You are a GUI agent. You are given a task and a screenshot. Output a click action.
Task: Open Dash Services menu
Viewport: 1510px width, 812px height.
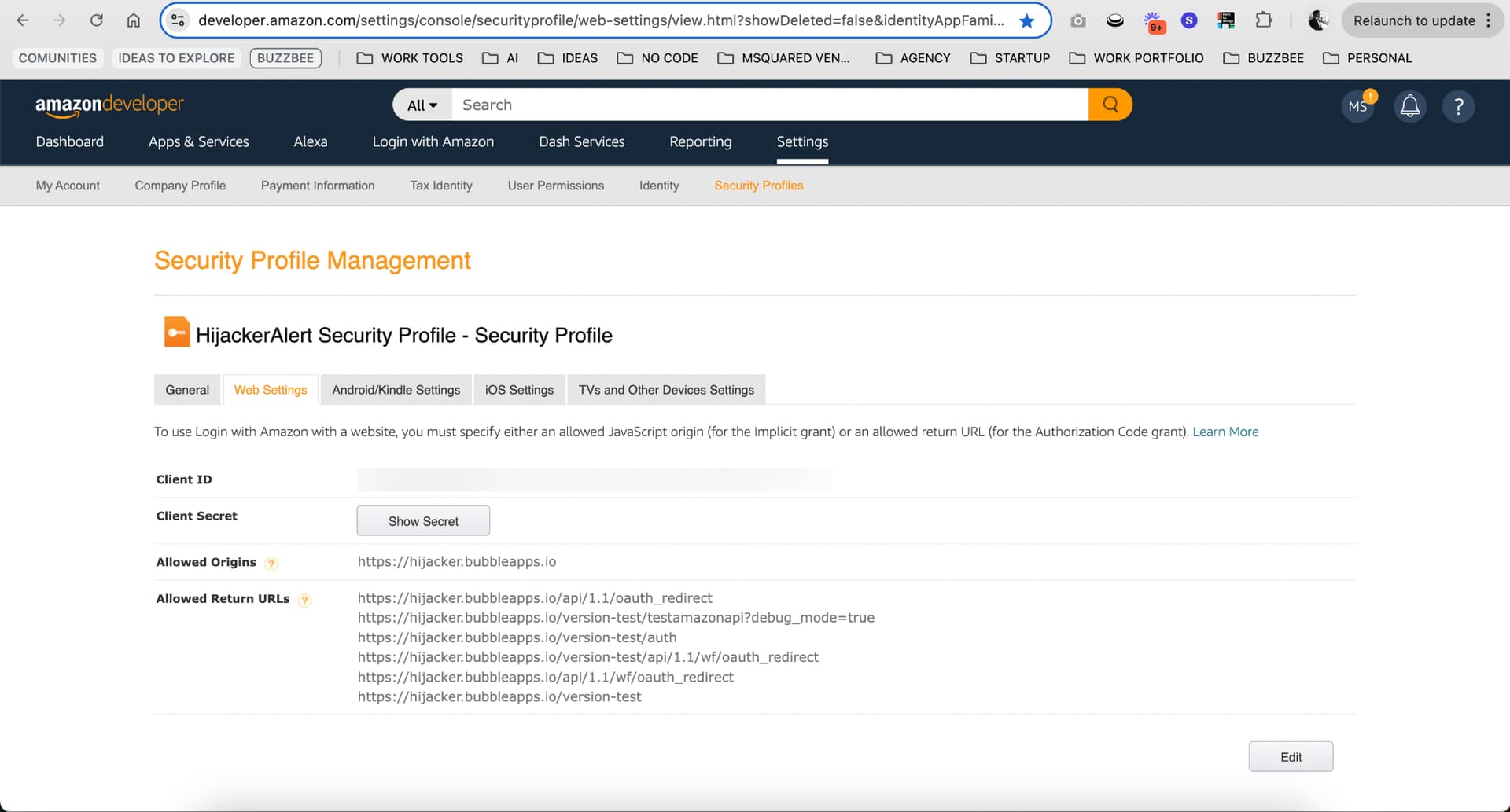click(582, 141)
